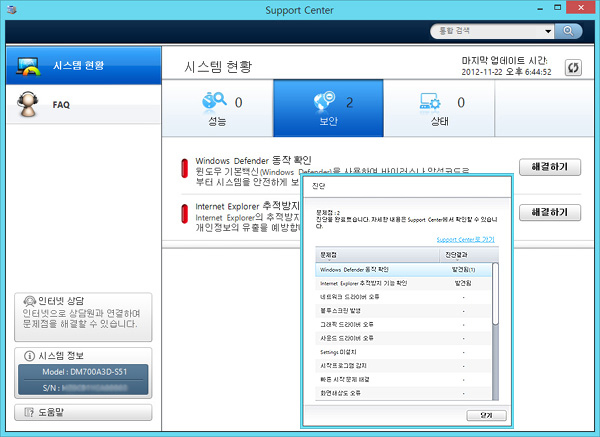
Task: Click 닫기 in the diagnosis dialog
Action: pyautogui.click(x=486, y=415)
